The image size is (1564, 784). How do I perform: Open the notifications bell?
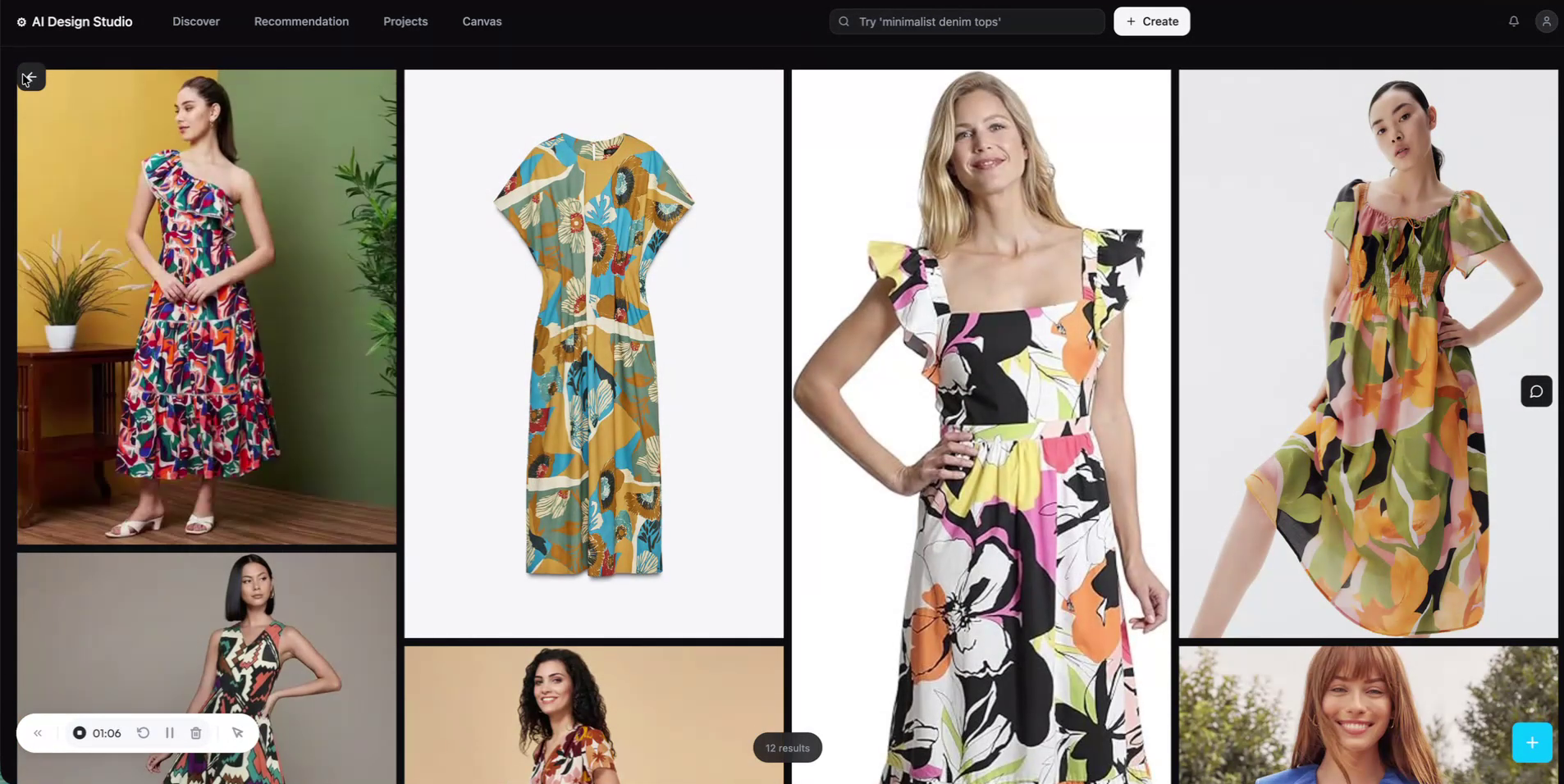[1513, 21]
